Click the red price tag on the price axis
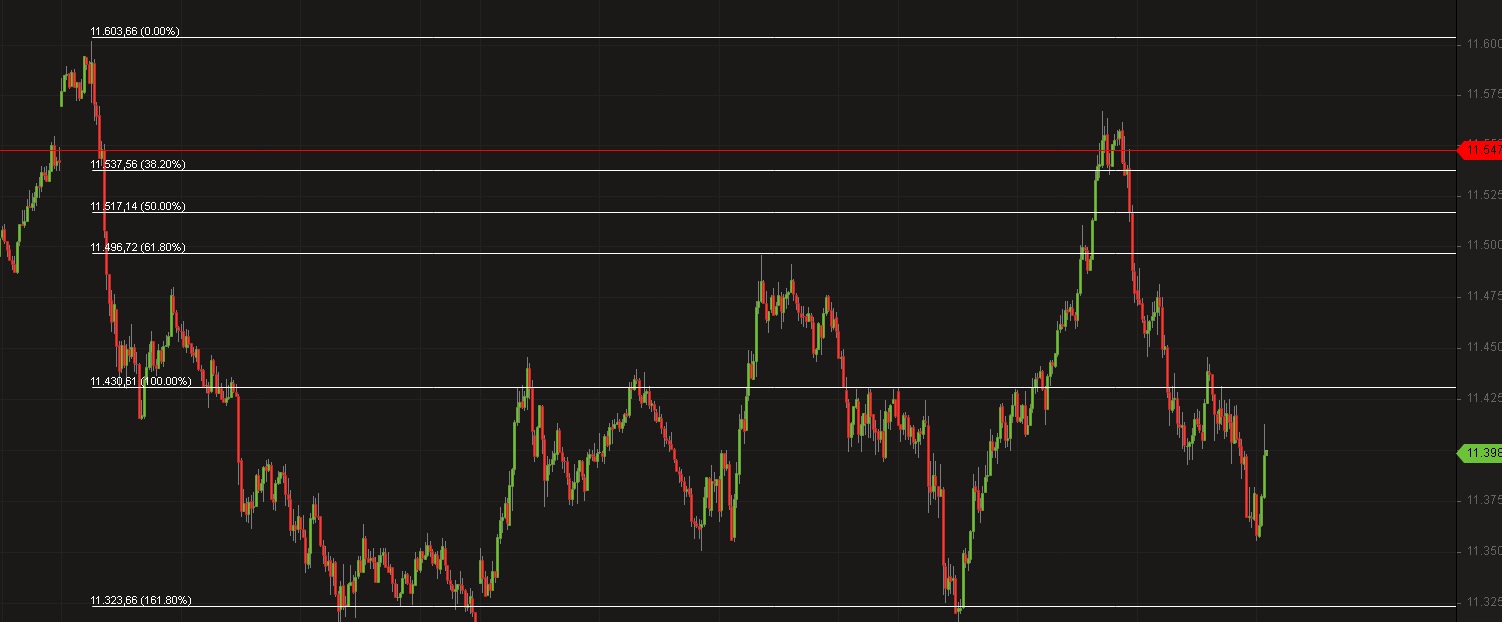Screen dimensions: 1502x622 (x=1482, y=150)
